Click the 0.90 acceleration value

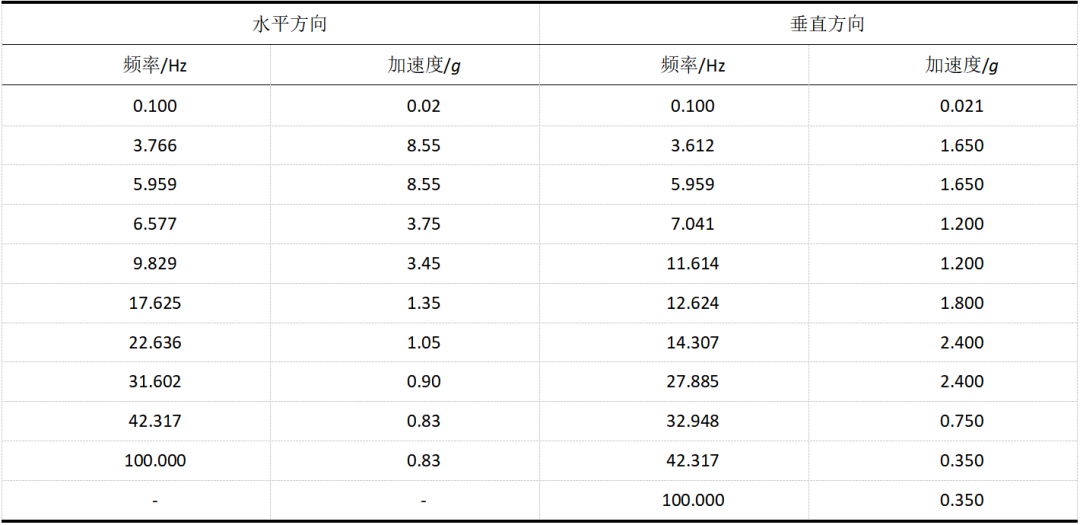tap(423, 382)
